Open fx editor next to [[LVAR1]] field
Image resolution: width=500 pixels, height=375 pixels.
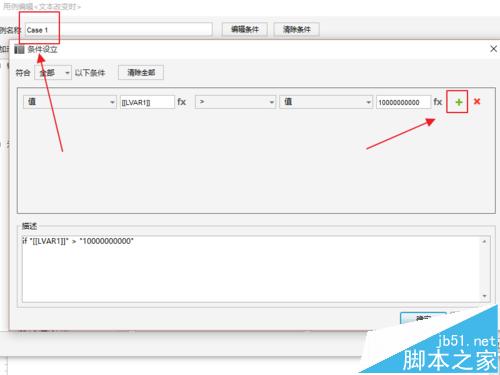182,102
